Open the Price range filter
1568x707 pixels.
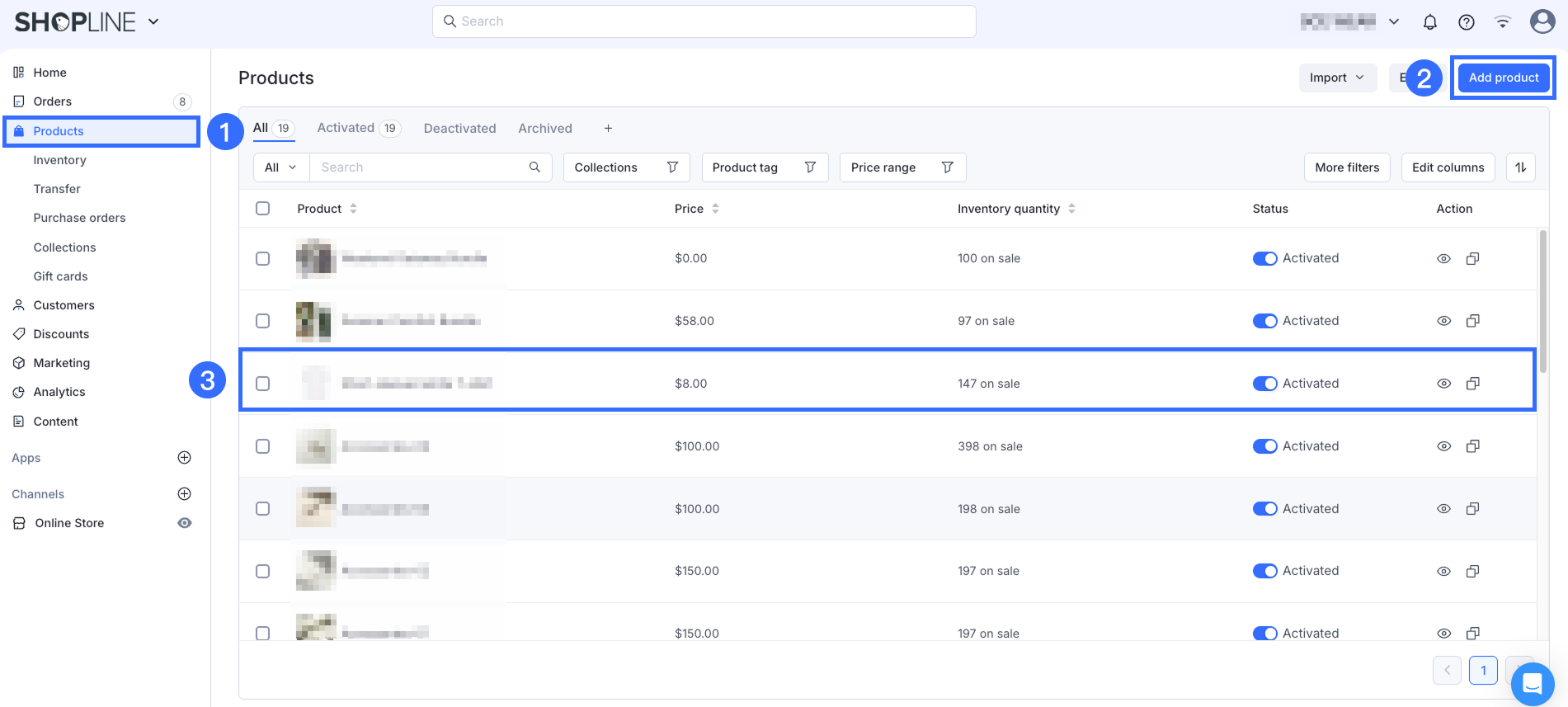(x=902, y=167)
